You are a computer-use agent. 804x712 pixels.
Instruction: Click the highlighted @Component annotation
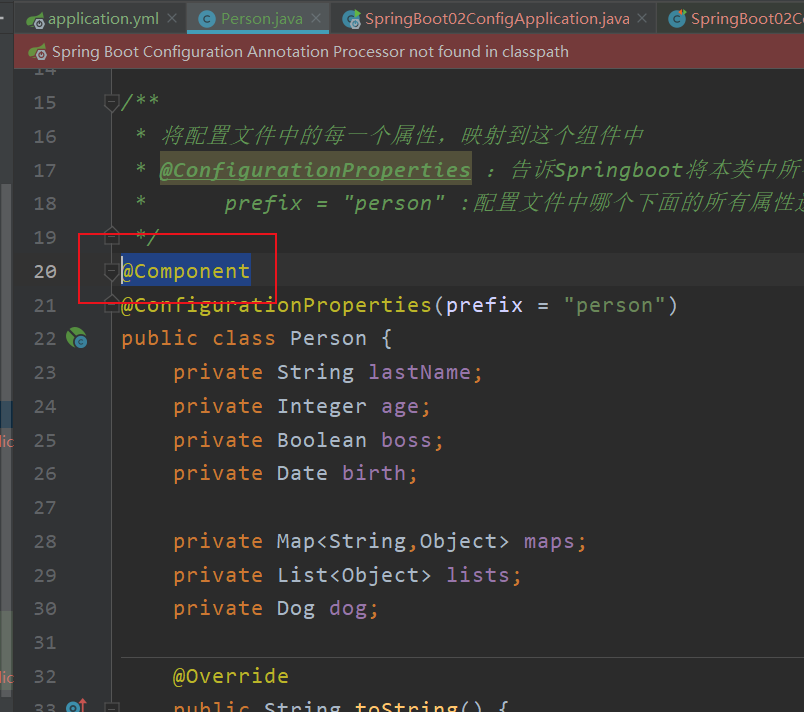point(186,271)
